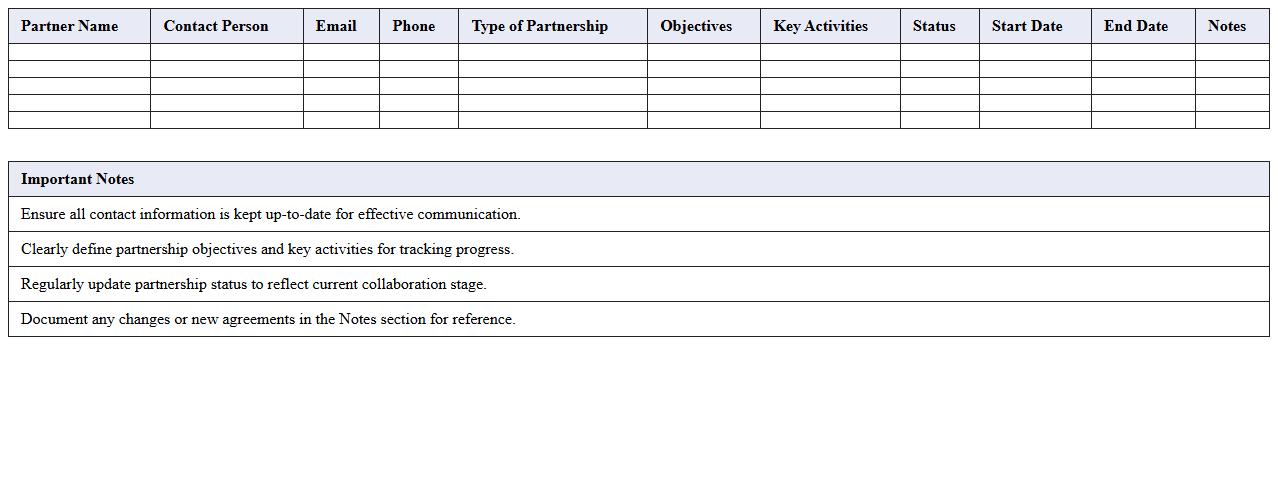Select the Phone column header
The image size is (1278, 501).
click(x=414, y=26)
